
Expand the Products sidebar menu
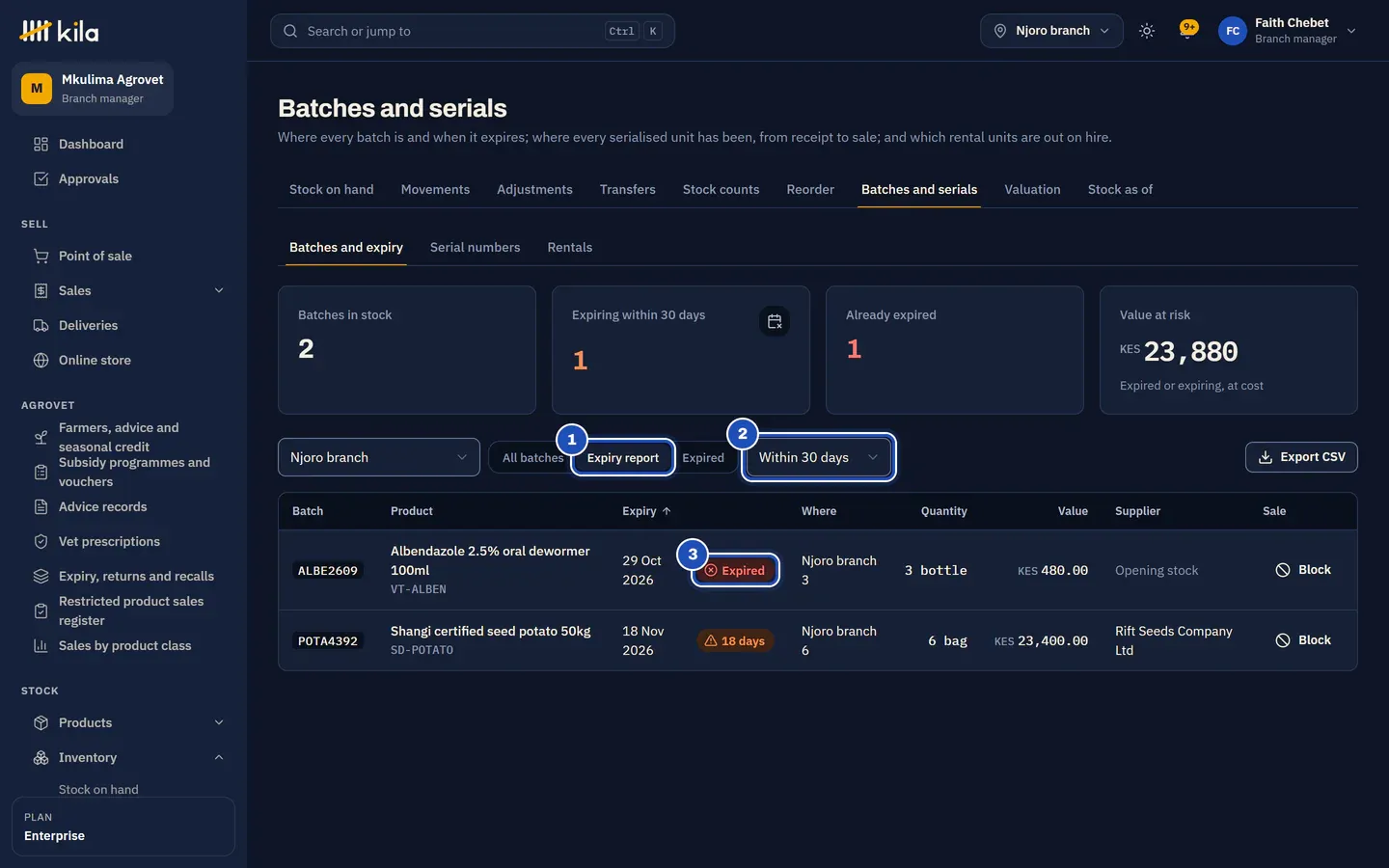[x=219, y=722]
